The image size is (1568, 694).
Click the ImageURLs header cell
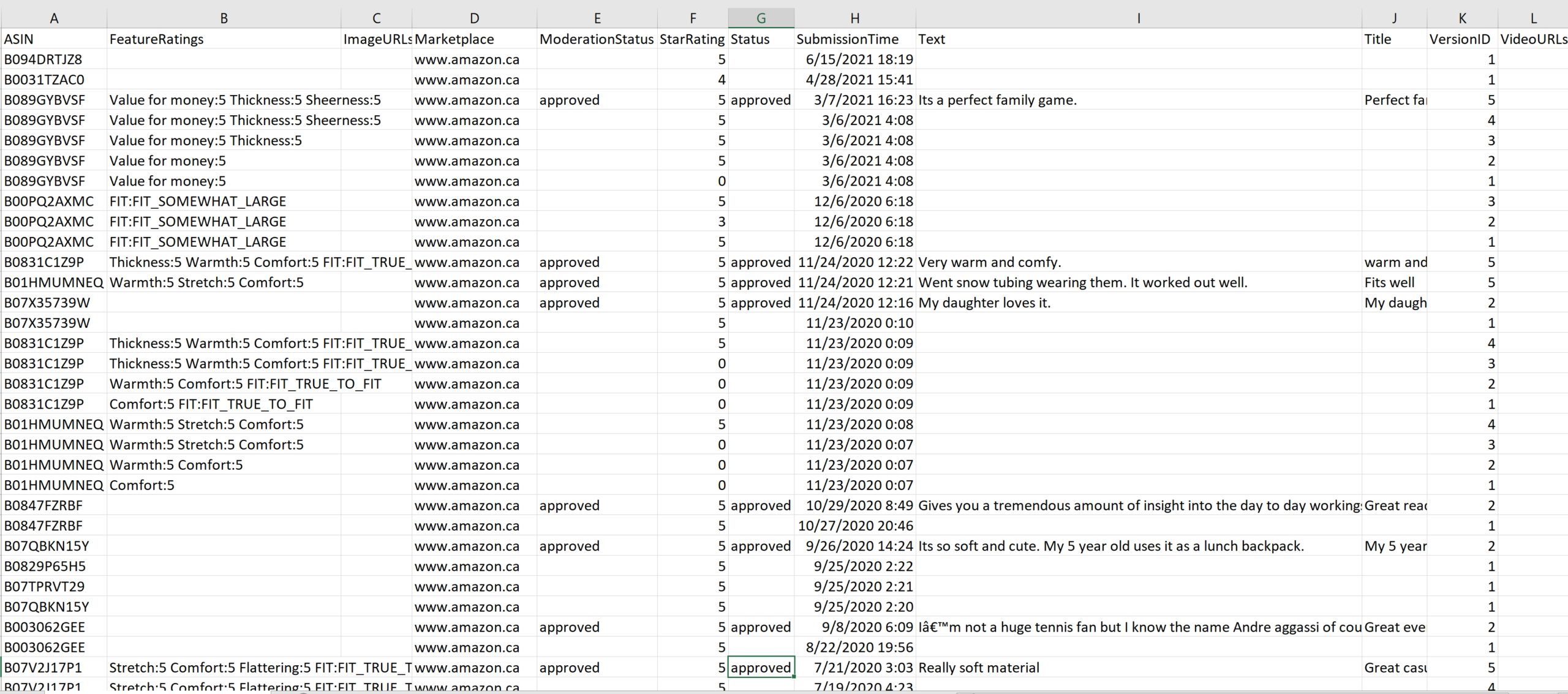[x=377, y=39]
